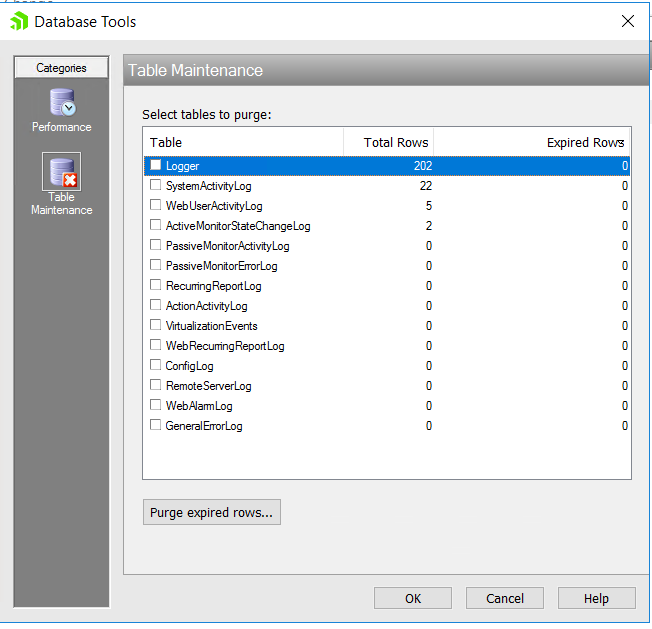The image size is (652, 629).
Task: Select the PassiveMonitorErrorLog row text
Action: (x=222, y=266)
